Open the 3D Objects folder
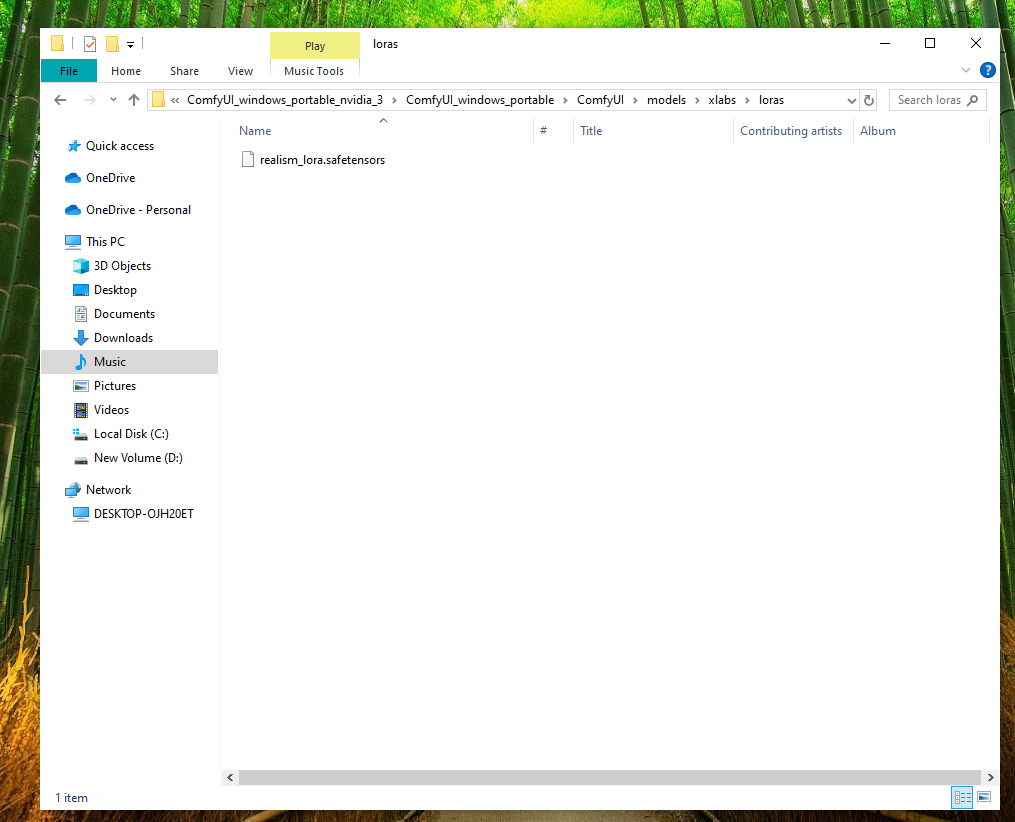Screen dimensions: 1015x822 tap(121, 266)
